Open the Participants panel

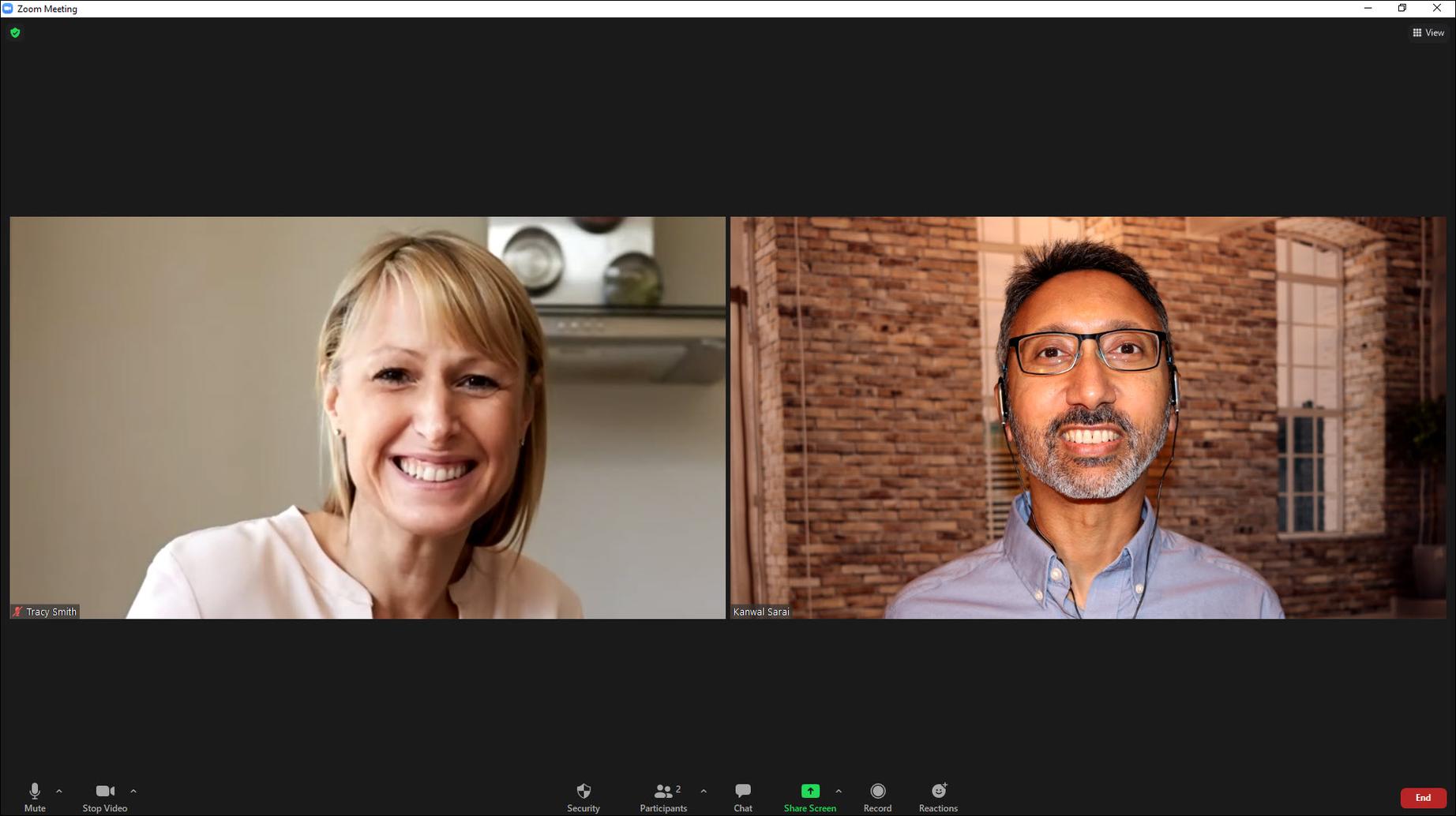coord(663,795)
